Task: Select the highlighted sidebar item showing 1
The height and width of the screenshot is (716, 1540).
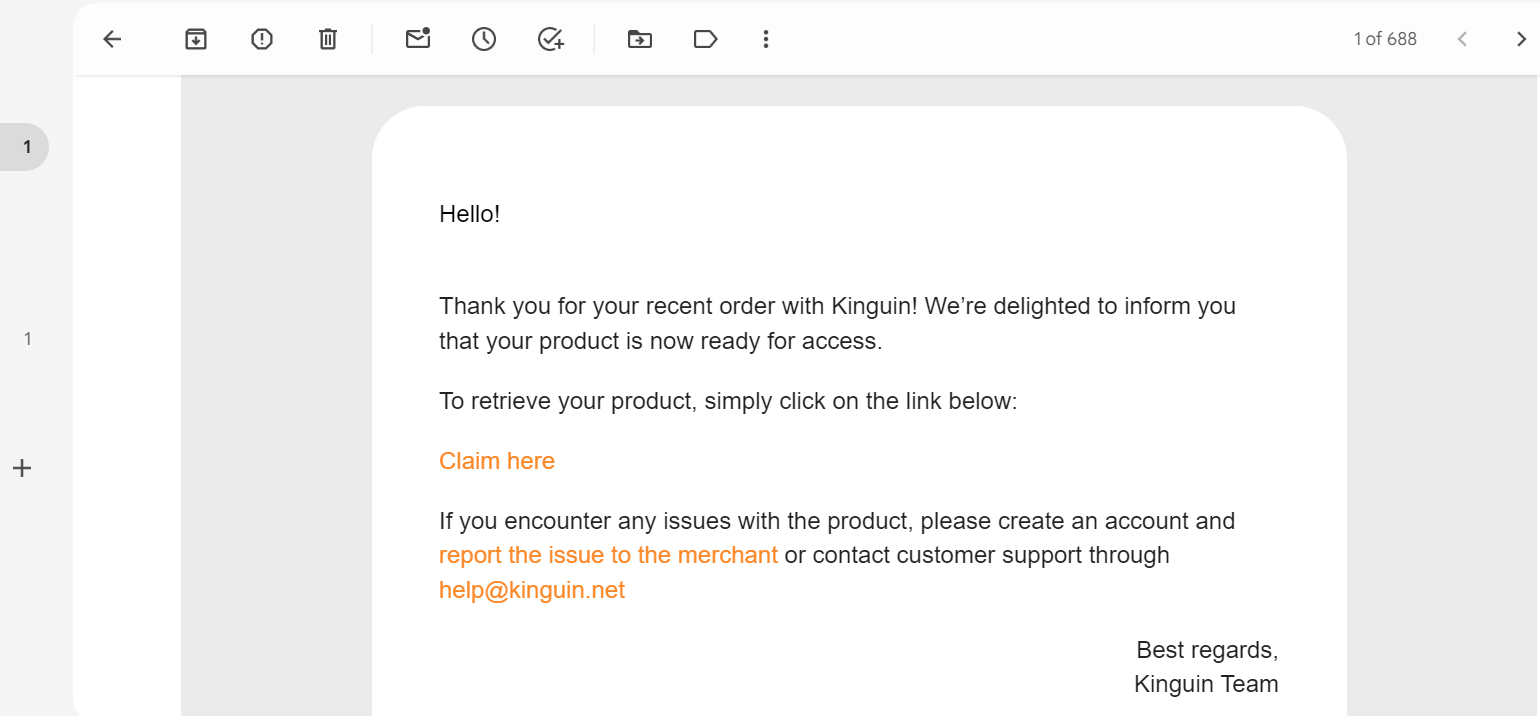Action: coord(24,147)
